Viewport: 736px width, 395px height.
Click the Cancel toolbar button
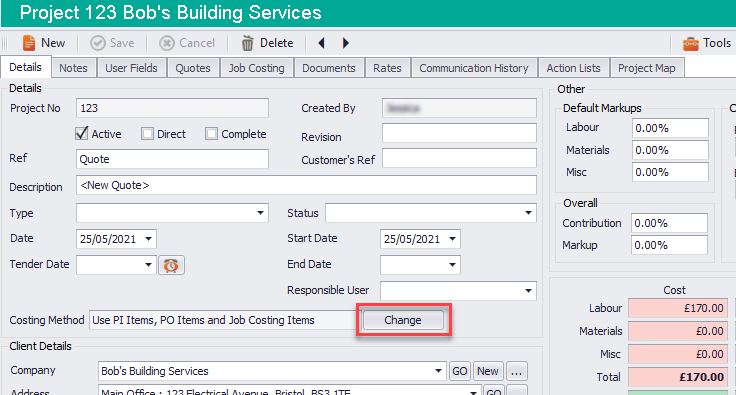click(x=187, y=43)
